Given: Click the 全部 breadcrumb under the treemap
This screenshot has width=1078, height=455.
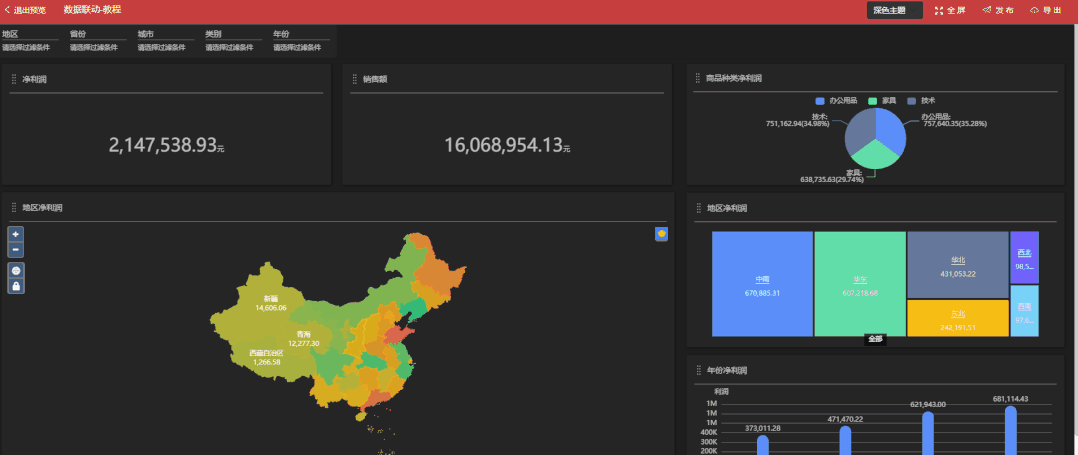Looking at the screenshot, I should (875, 339).
